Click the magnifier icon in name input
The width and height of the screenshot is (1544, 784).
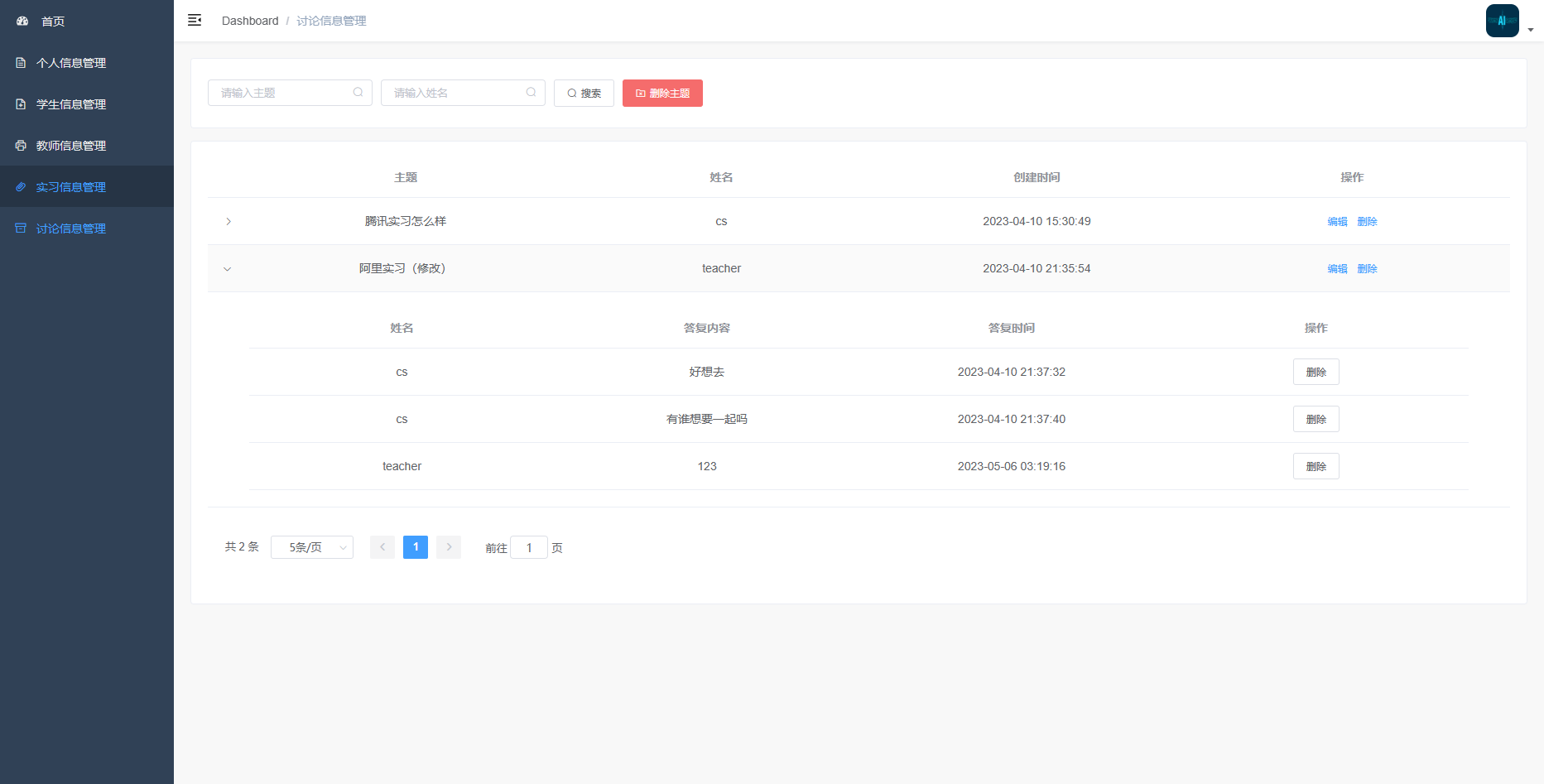[x=531, y=93]
